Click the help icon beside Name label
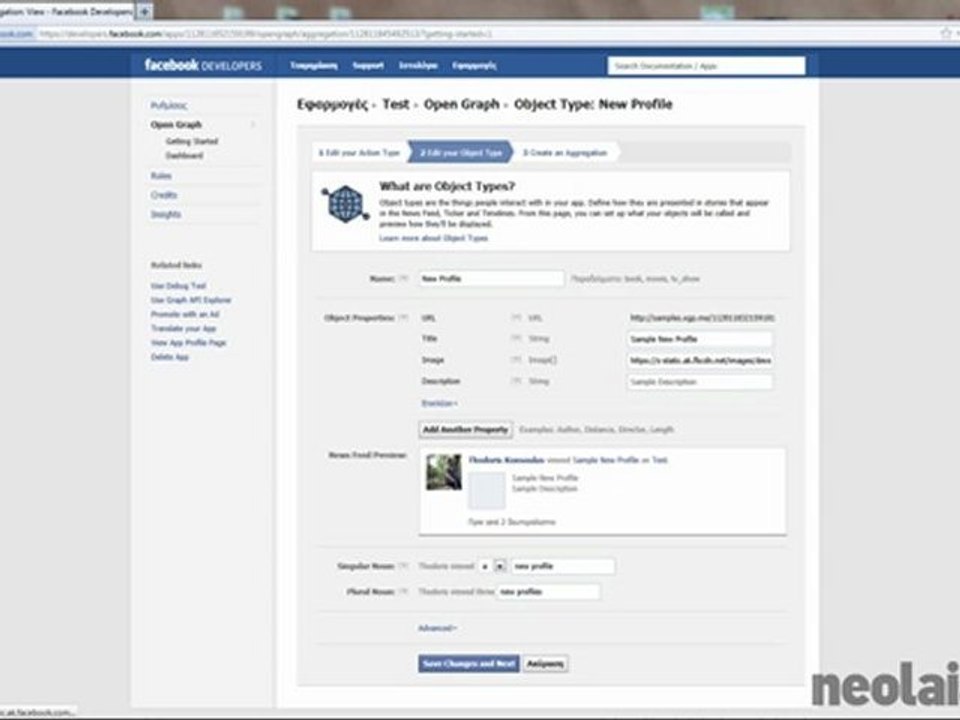The height and width of the screenshot is (720, 960). [x=403, y=279]
